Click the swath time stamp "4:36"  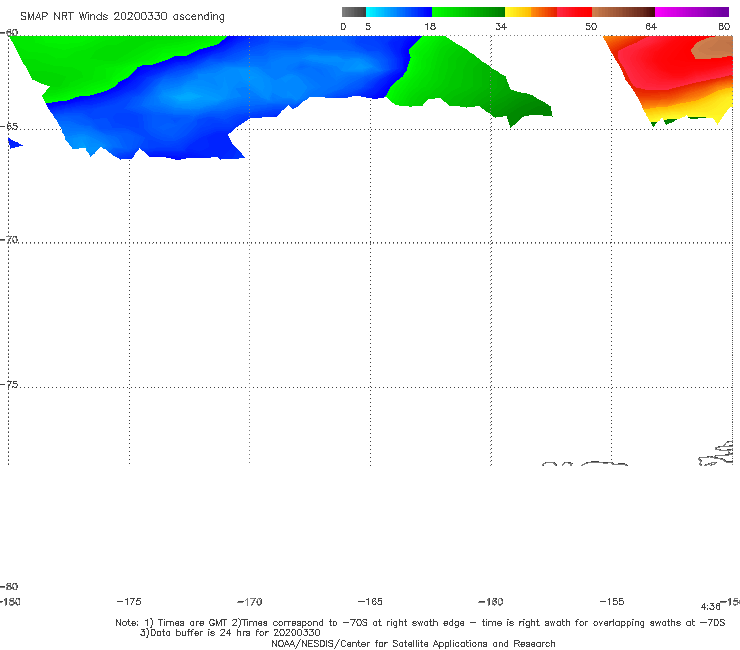point(710,607)
